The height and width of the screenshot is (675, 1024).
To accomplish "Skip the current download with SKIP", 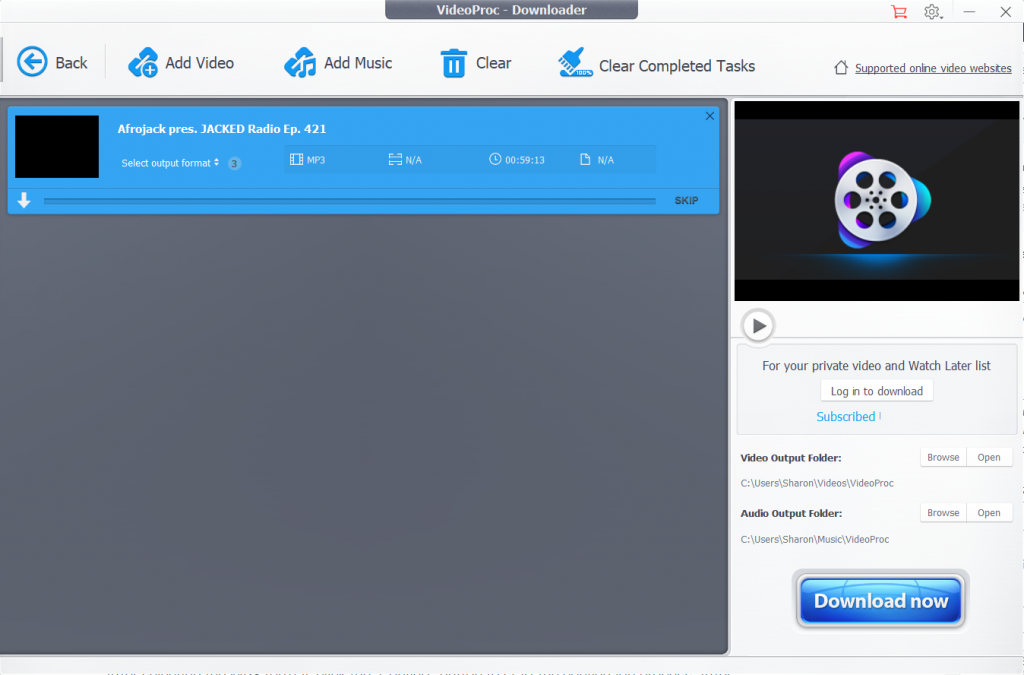I will pos(686,200).
